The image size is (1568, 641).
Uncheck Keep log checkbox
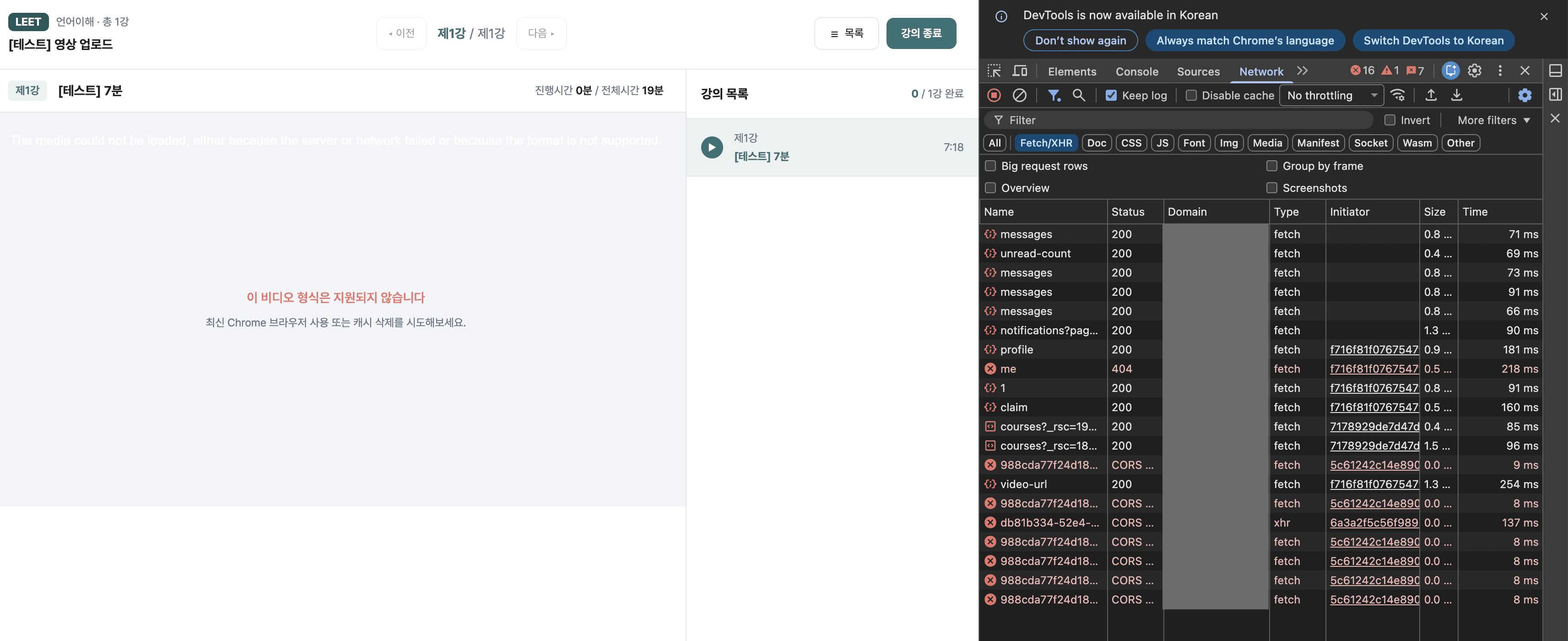point(1111,96)
